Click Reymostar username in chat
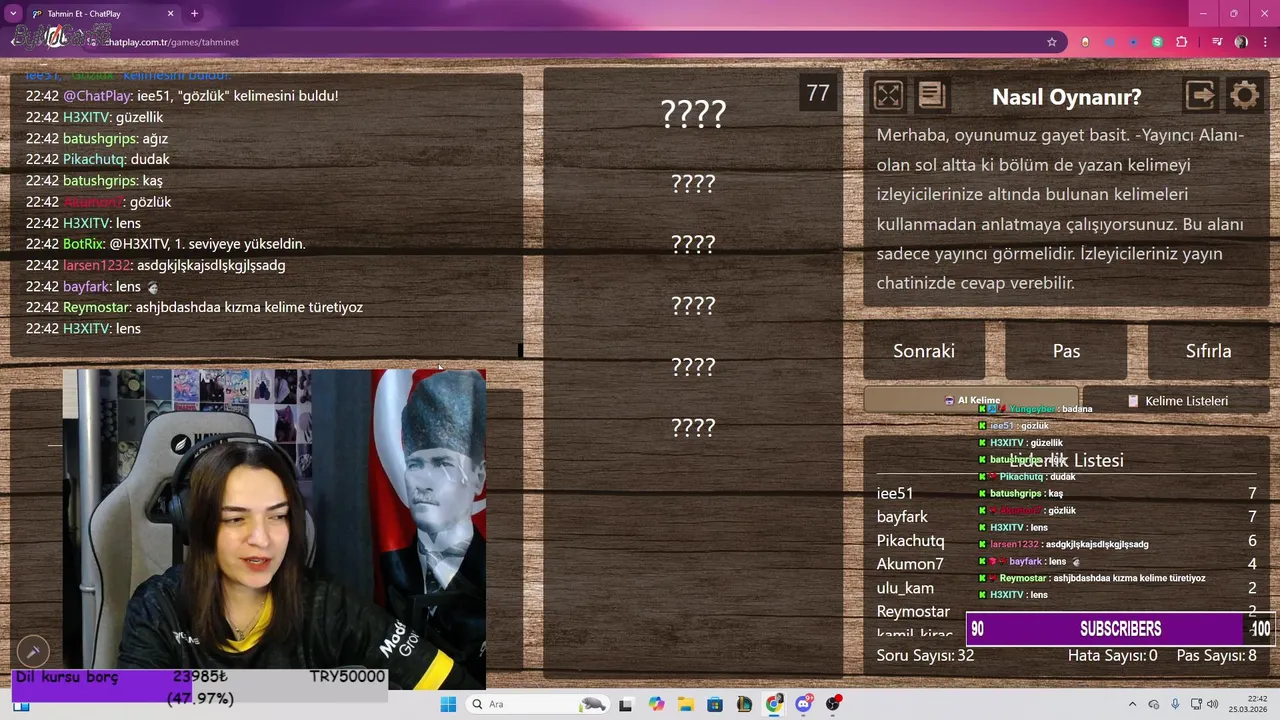The image size is (1280, 720). pos(97,307)
